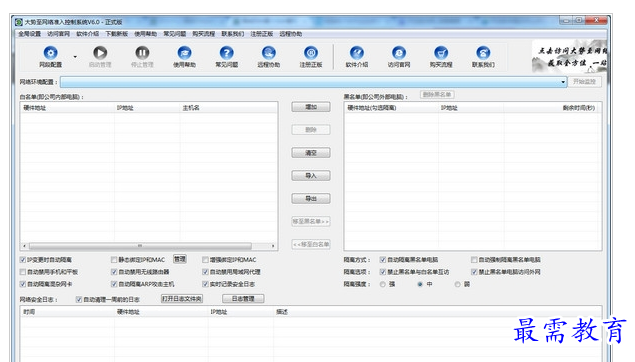Open the 购买流程 shopping cart icon
The height and width of the screenshot is (362, 635).
click(x=441, y=53)
